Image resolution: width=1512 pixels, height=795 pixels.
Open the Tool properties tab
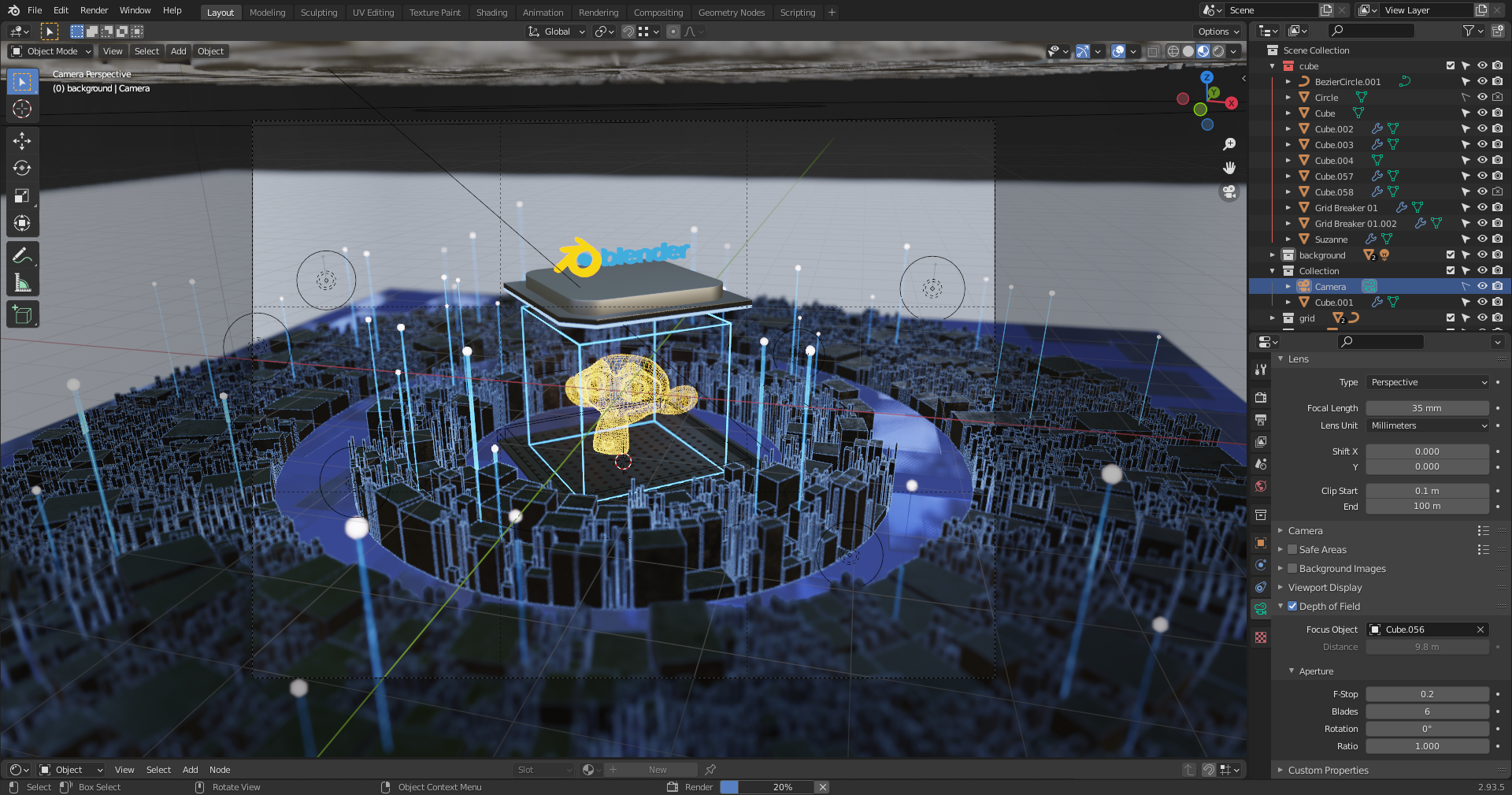pyautogui.click(x=1261, y=370)
